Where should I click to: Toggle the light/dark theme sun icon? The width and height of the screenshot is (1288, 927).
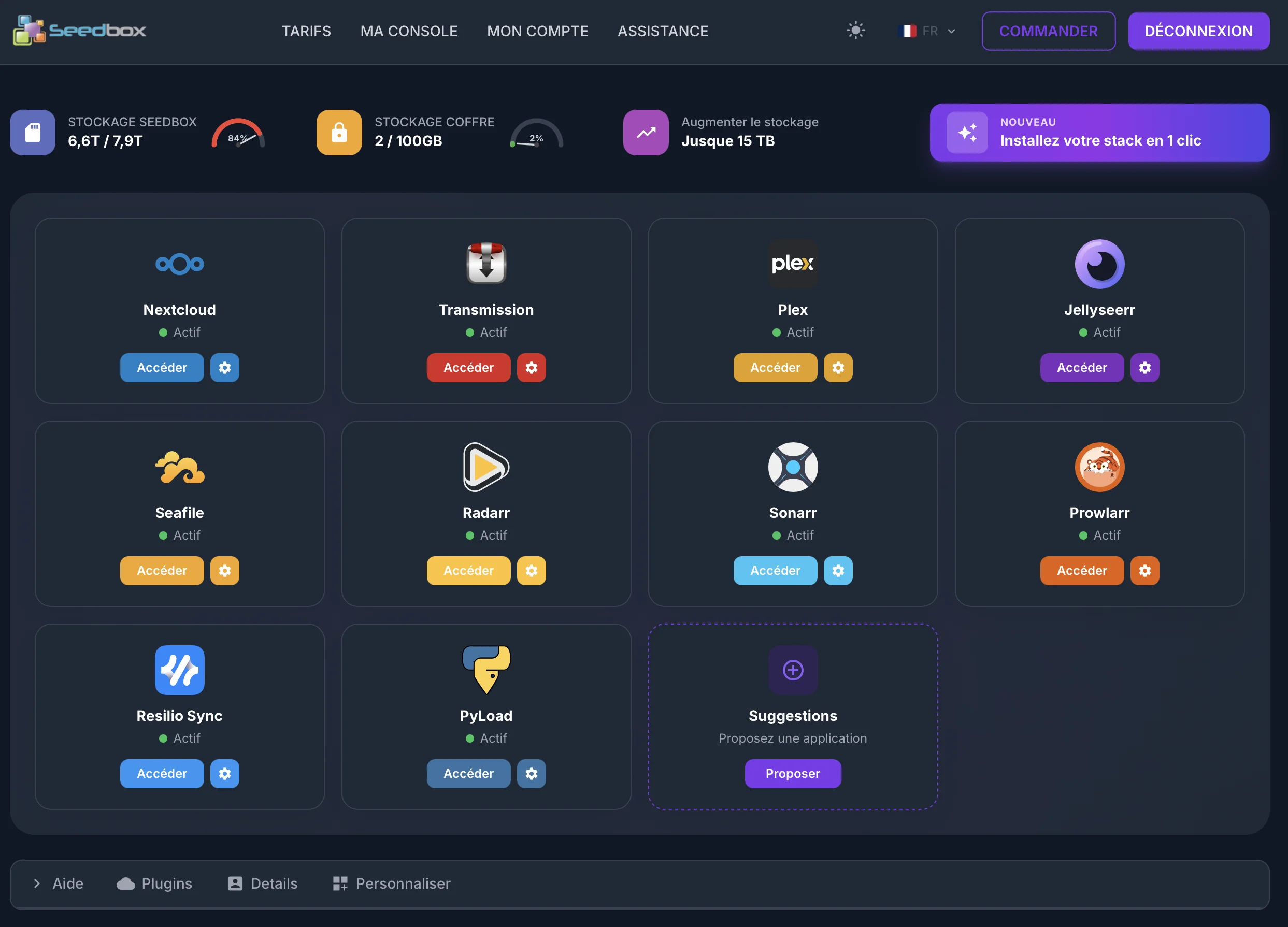tap(855, 31)
